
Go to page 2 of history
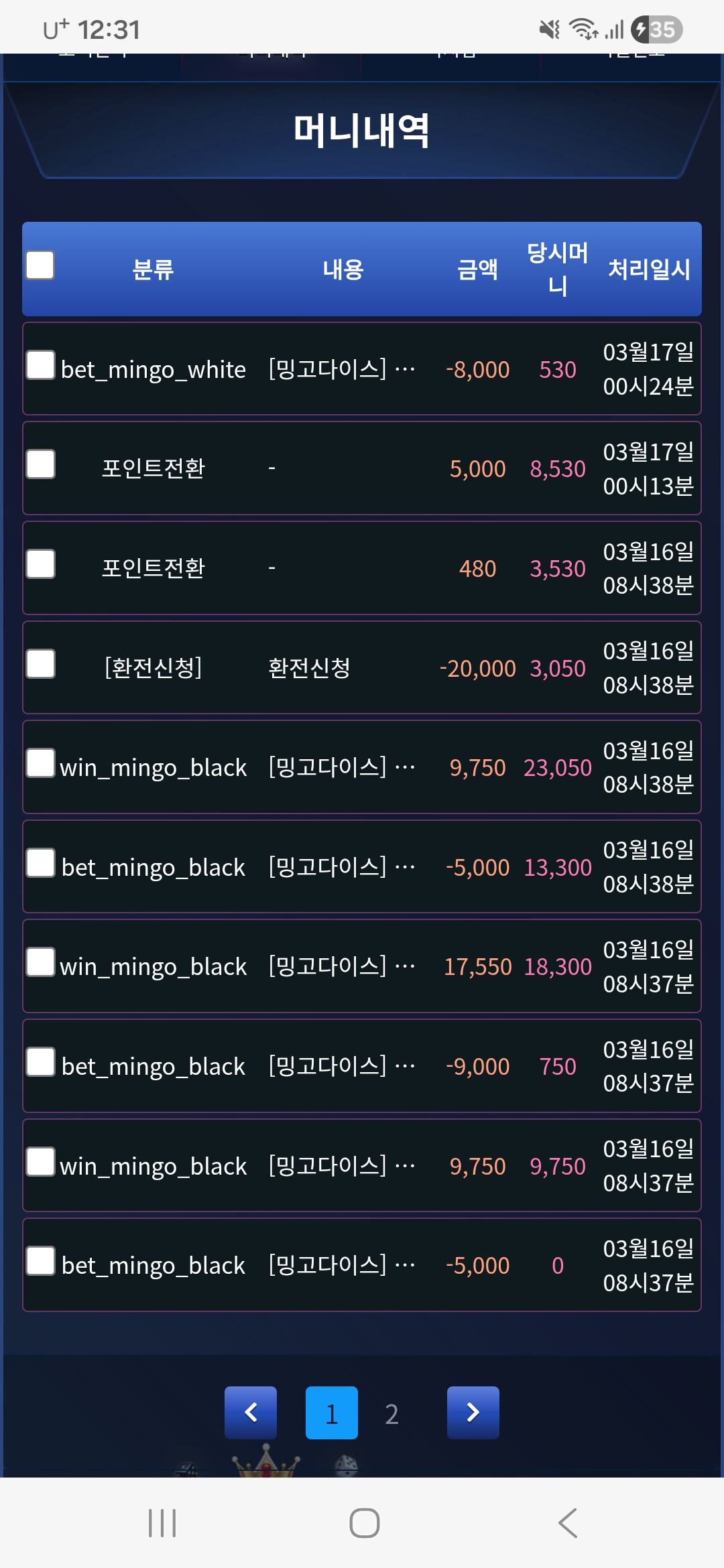click(391, 1414)
